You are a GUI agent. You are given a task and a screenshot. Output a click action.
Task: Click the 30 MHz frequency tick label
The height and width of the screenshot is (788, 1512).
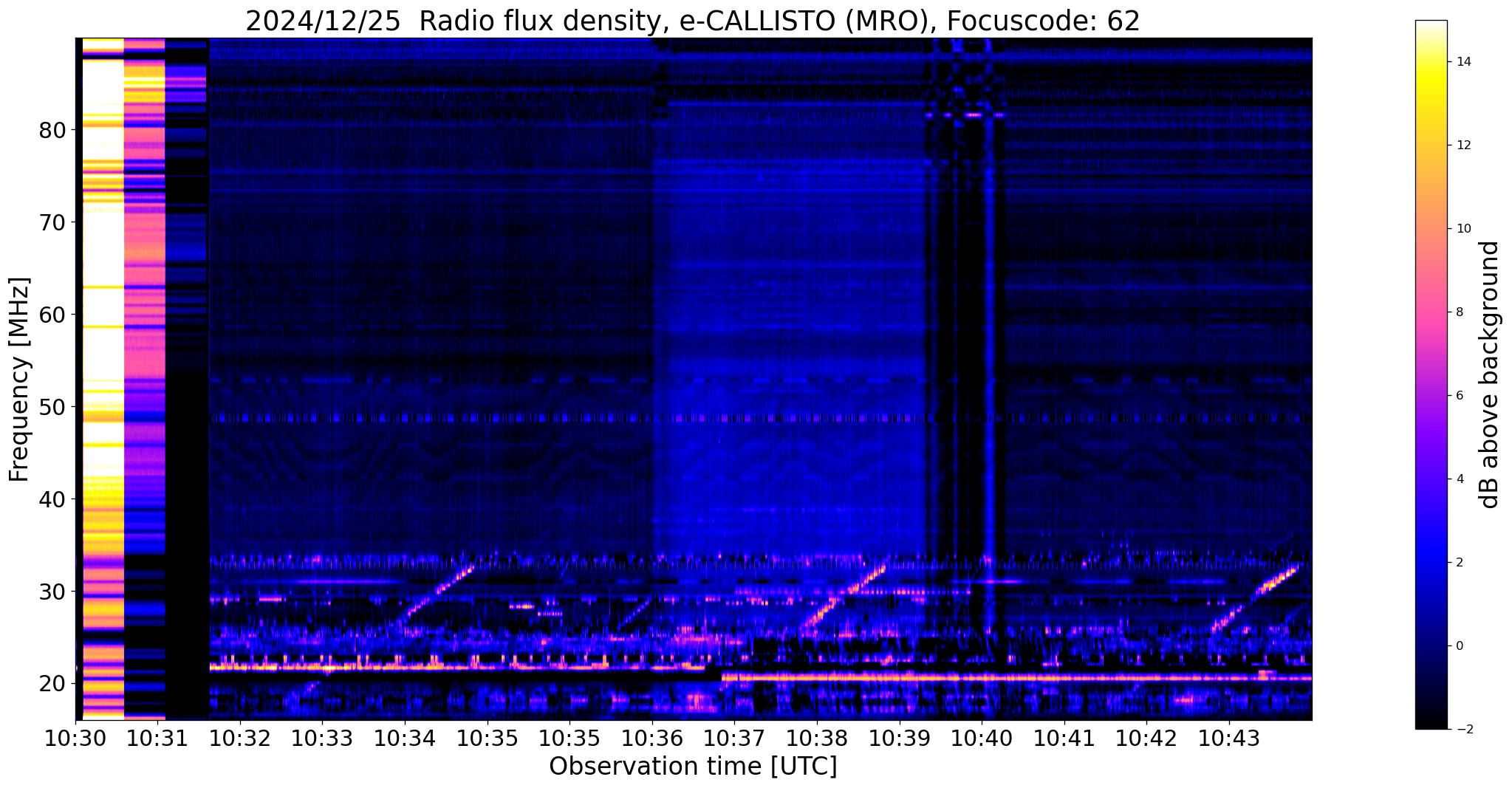pos(52,592)
